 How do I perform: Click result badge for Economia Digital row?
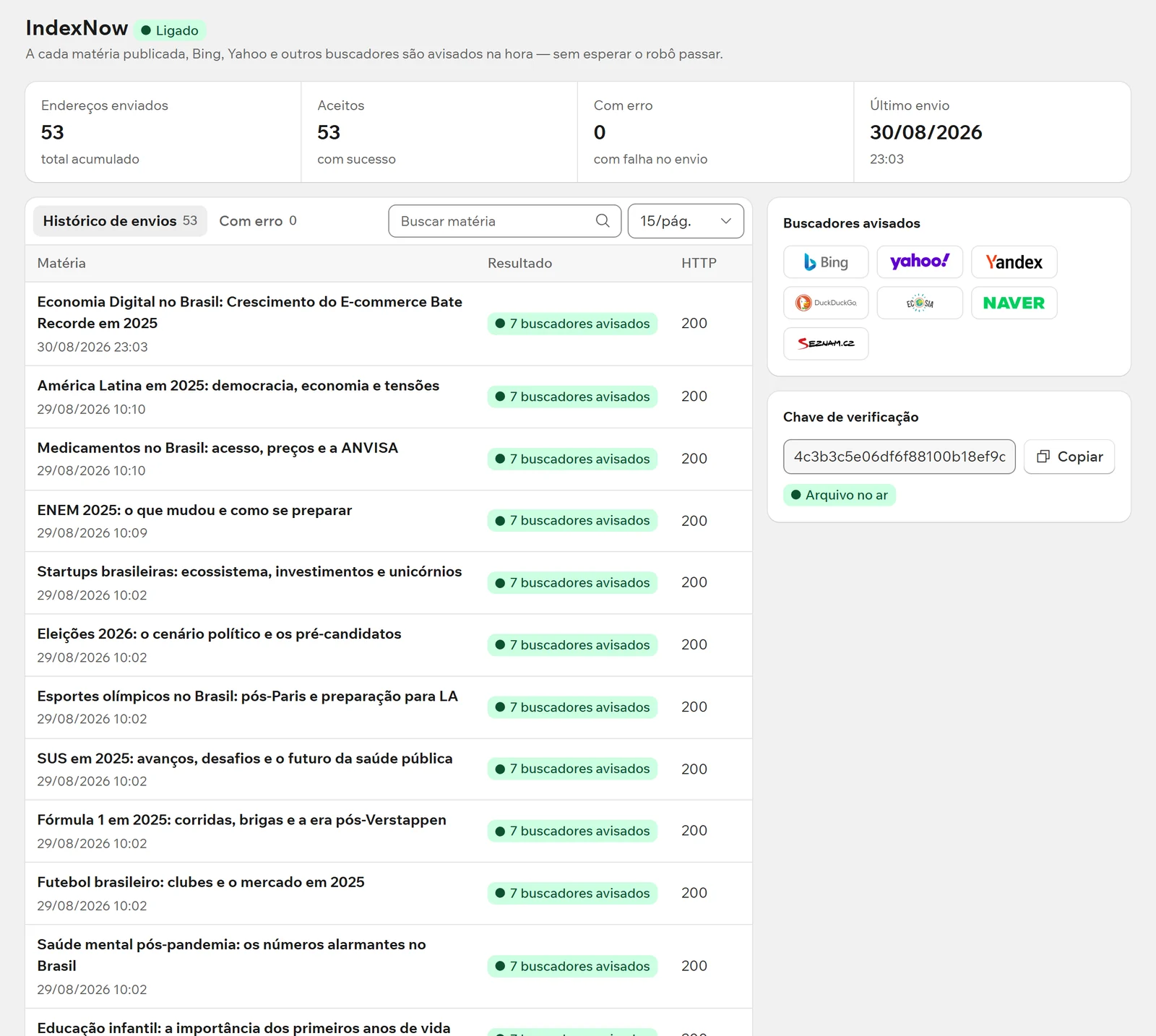tap(572, 324)
